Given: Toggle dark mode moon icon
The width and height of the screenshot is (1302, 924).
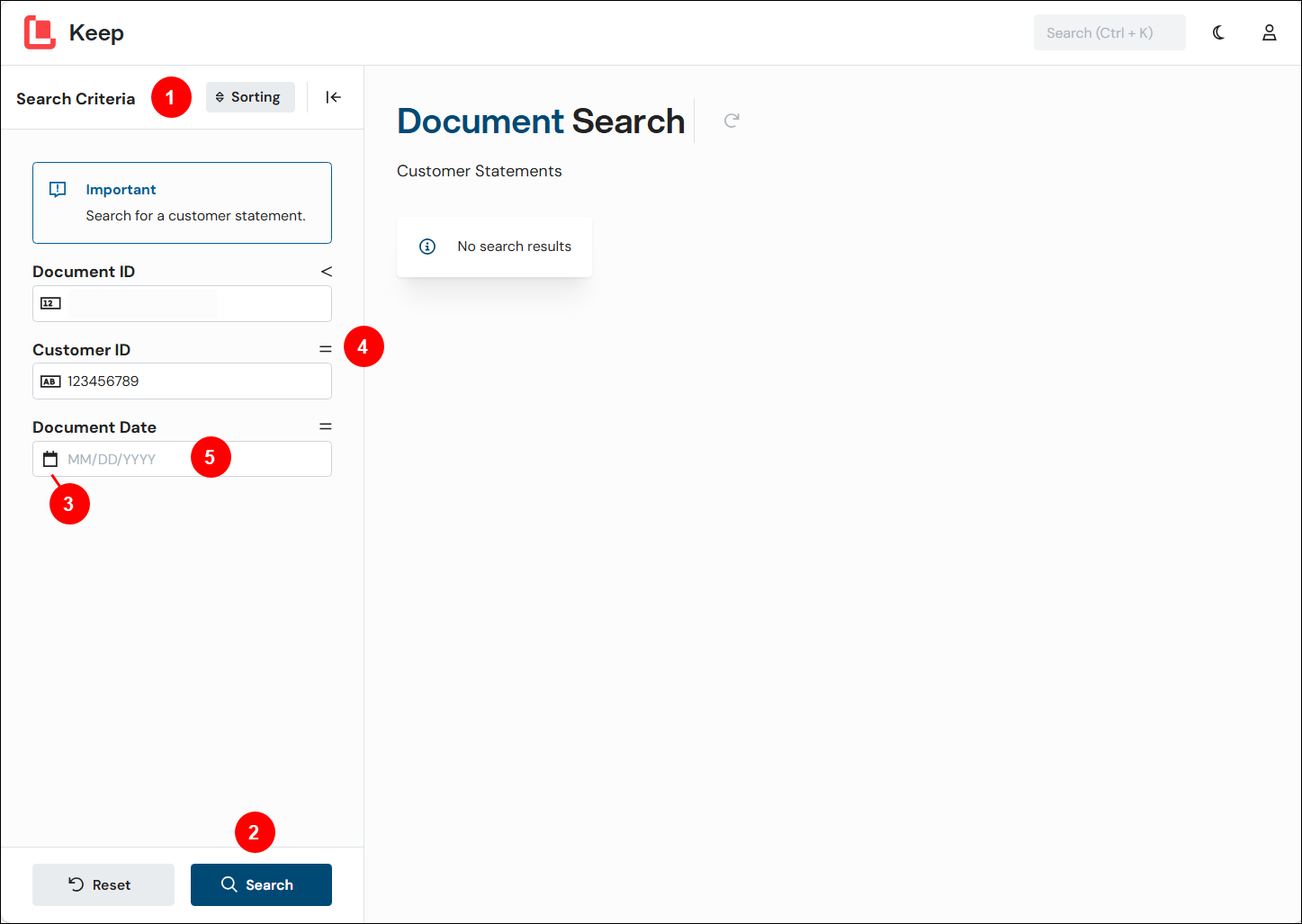Looking at the screenshot, I should click(1218, 32).
